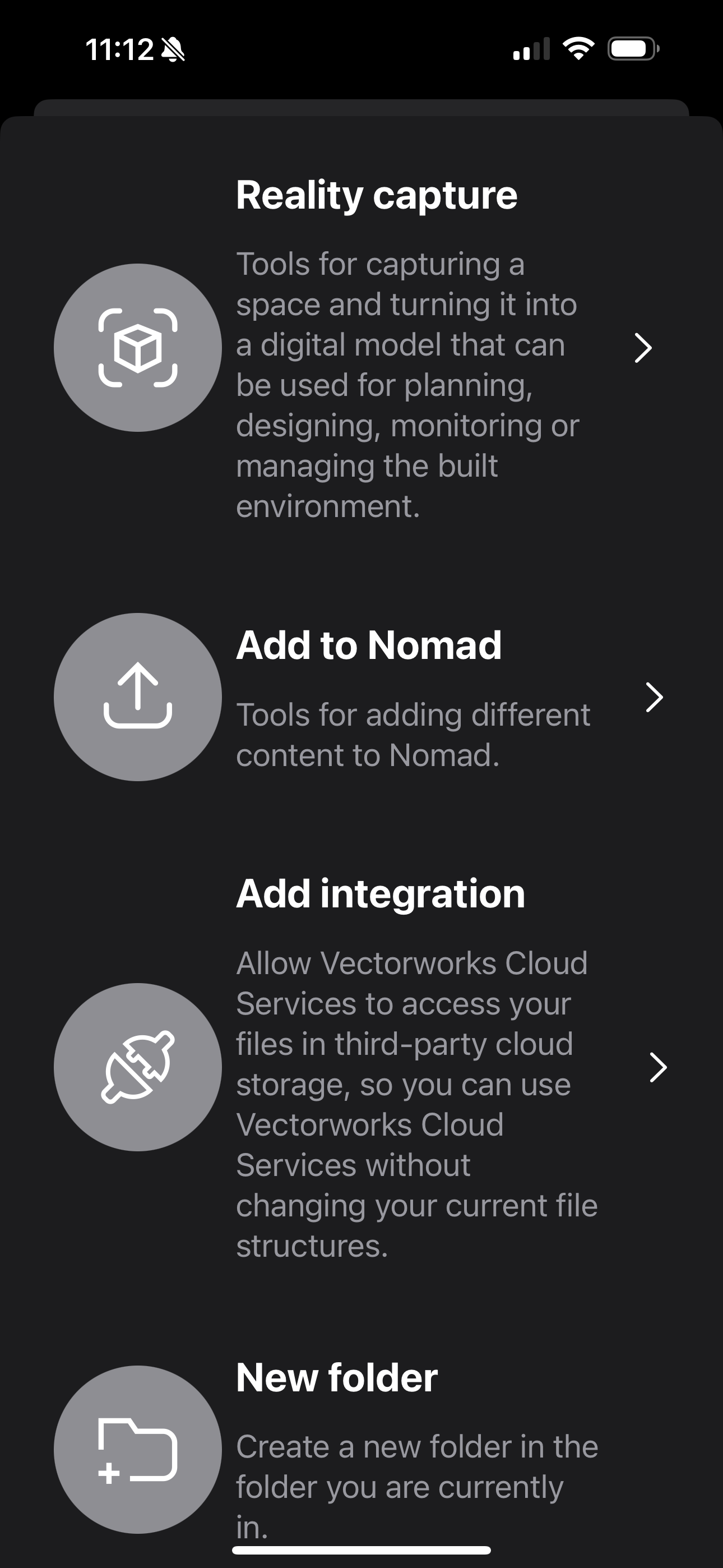Tap the battery indicator icon
The width and height of the screenshot is (723, 1568).
[x=633, y=49]
